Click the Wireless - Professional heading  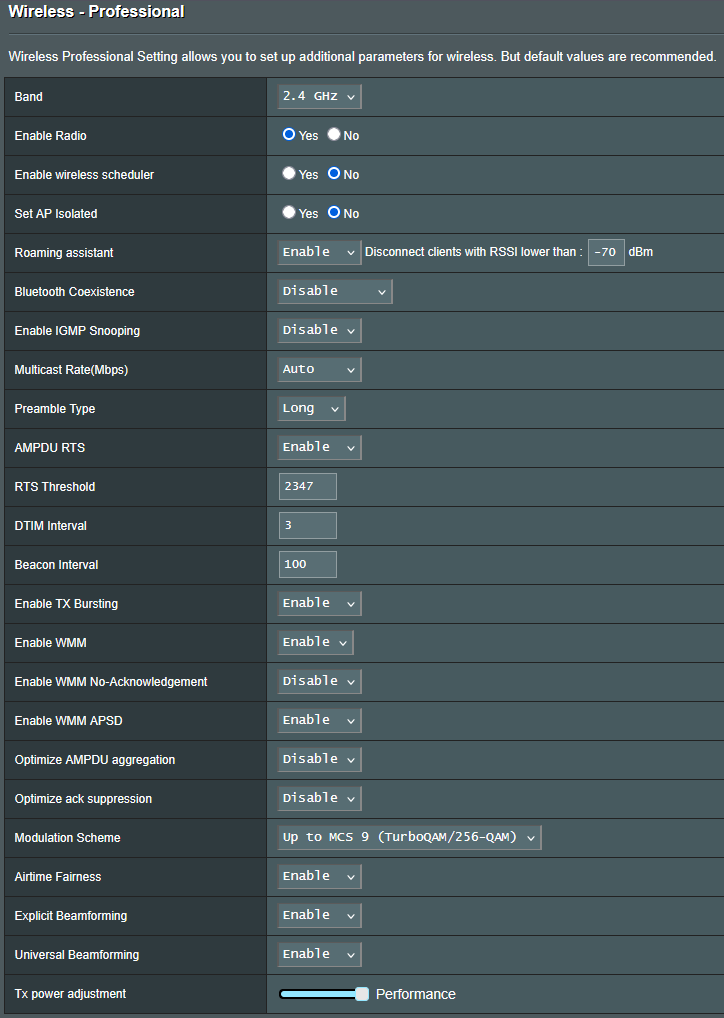(96, 12)
